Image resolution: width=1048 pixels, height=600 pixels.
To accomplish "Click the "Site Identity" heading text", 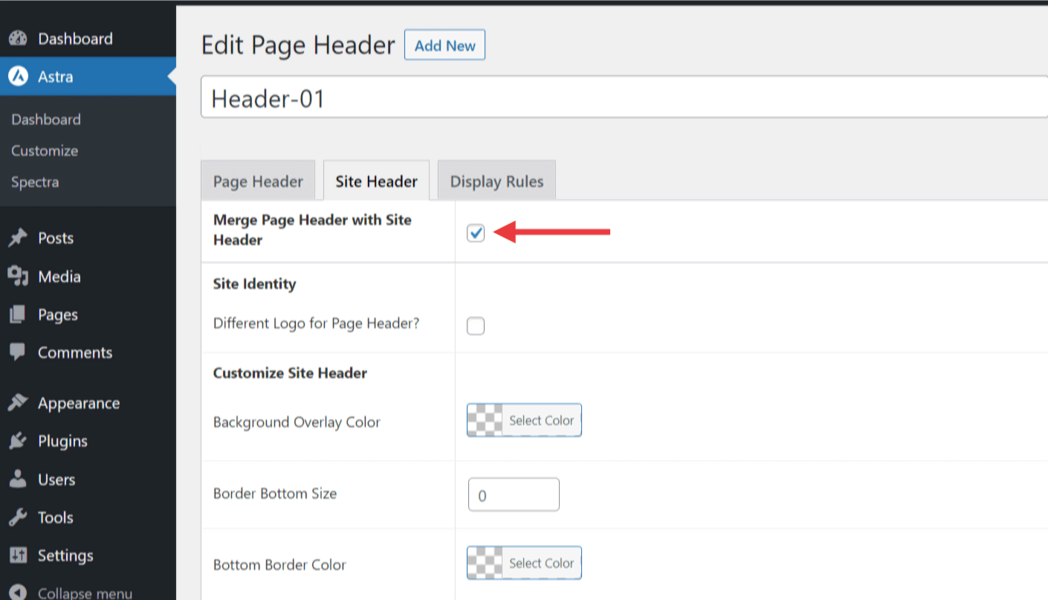I will point(255,284).
